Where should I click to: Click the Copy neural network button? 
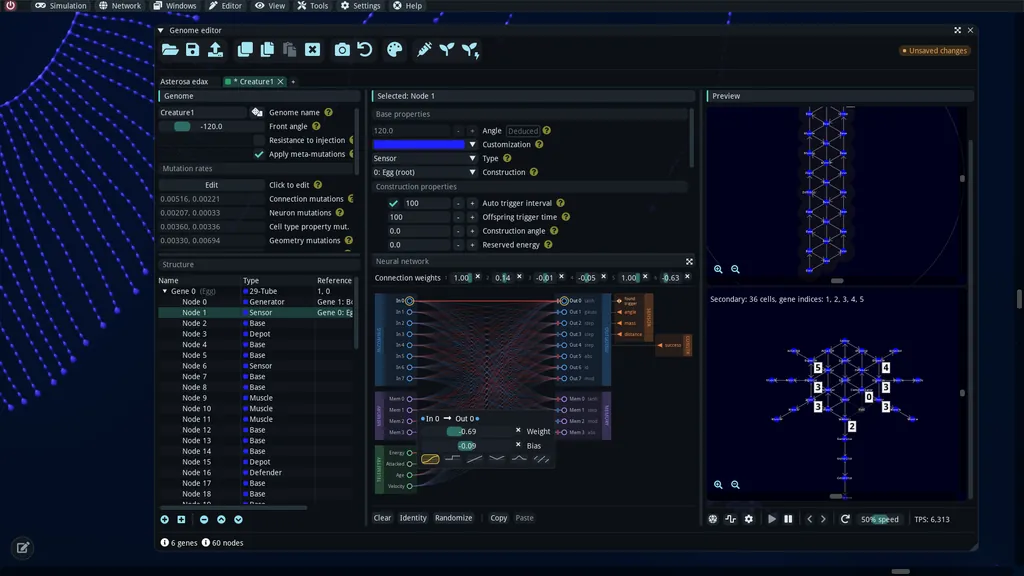(x=498, y=518)
